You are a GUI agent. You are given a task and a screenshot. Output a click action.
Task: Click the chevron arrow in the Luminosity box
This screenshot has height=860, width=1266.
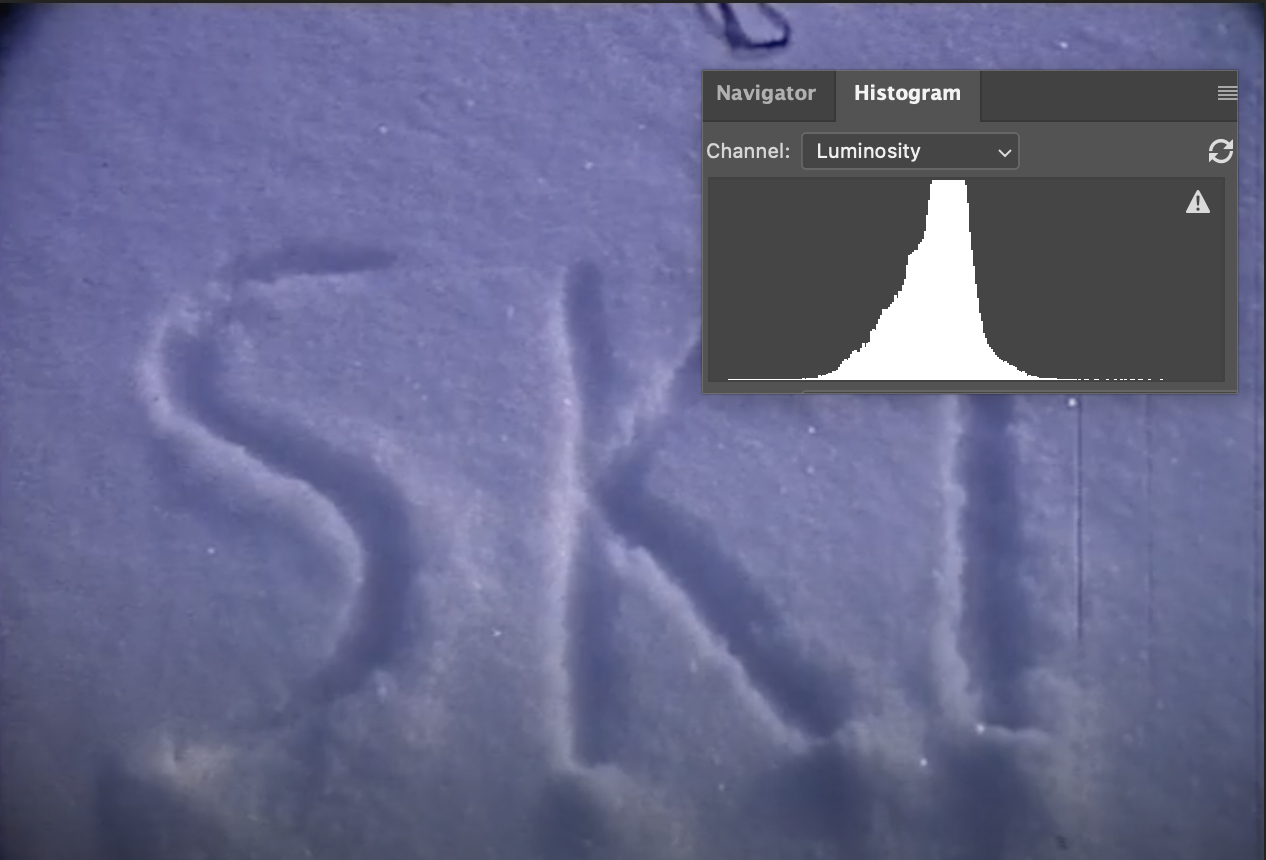point(1004,153)
